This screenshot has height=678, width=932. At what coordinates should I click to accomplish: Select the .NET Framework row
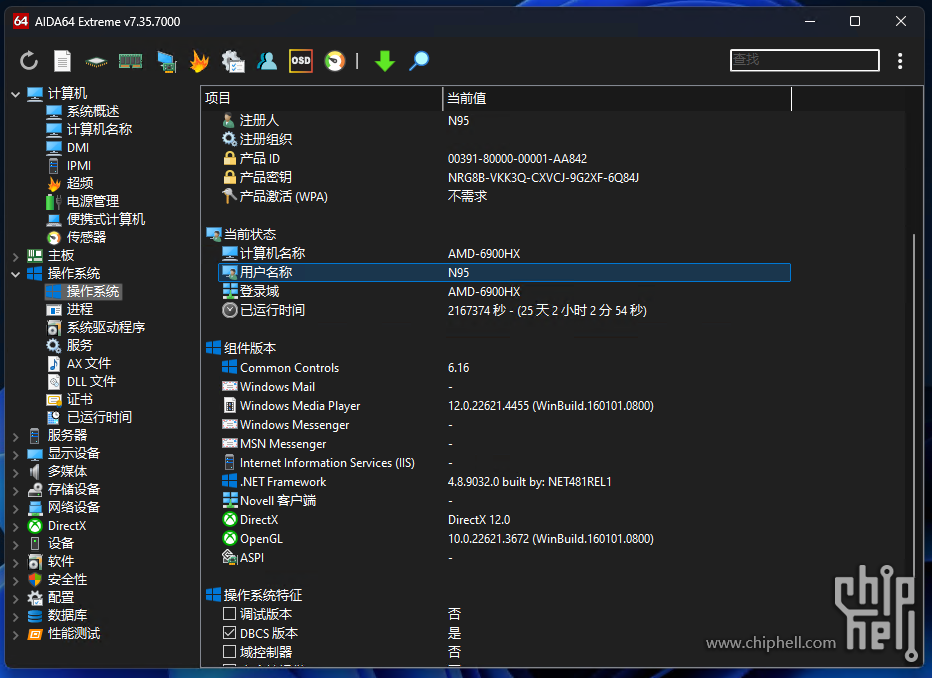(505, 482)
